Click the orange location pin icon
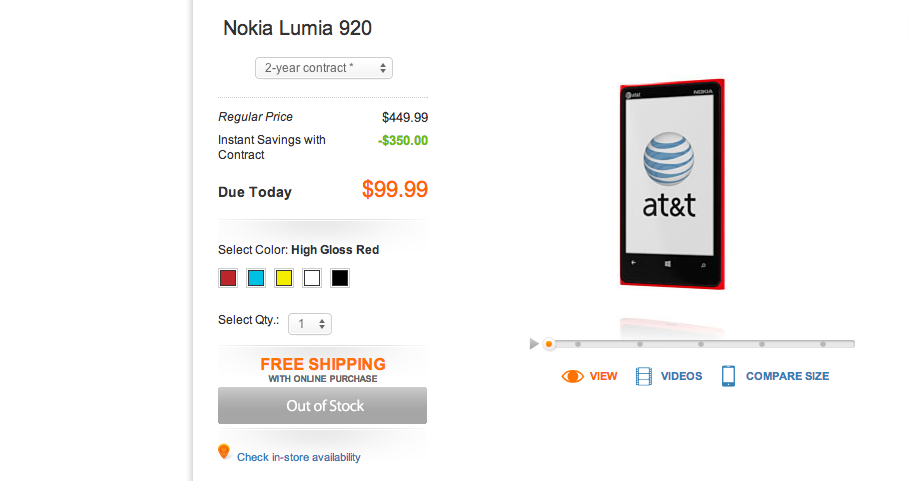The image size is (909, 481). point(224,452)
